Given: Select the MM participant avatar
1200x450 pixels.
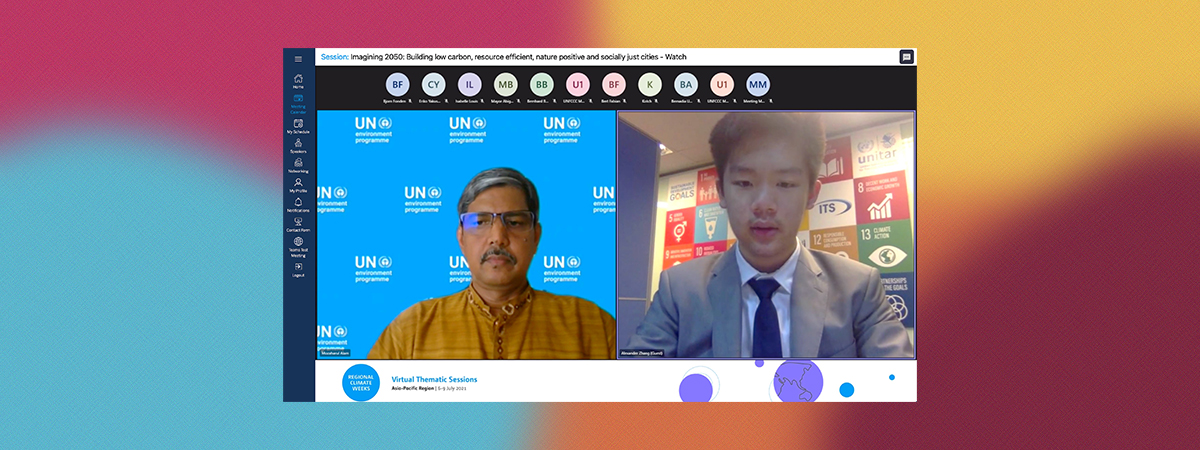Looking at the screenshot, I should click(757, 85).
